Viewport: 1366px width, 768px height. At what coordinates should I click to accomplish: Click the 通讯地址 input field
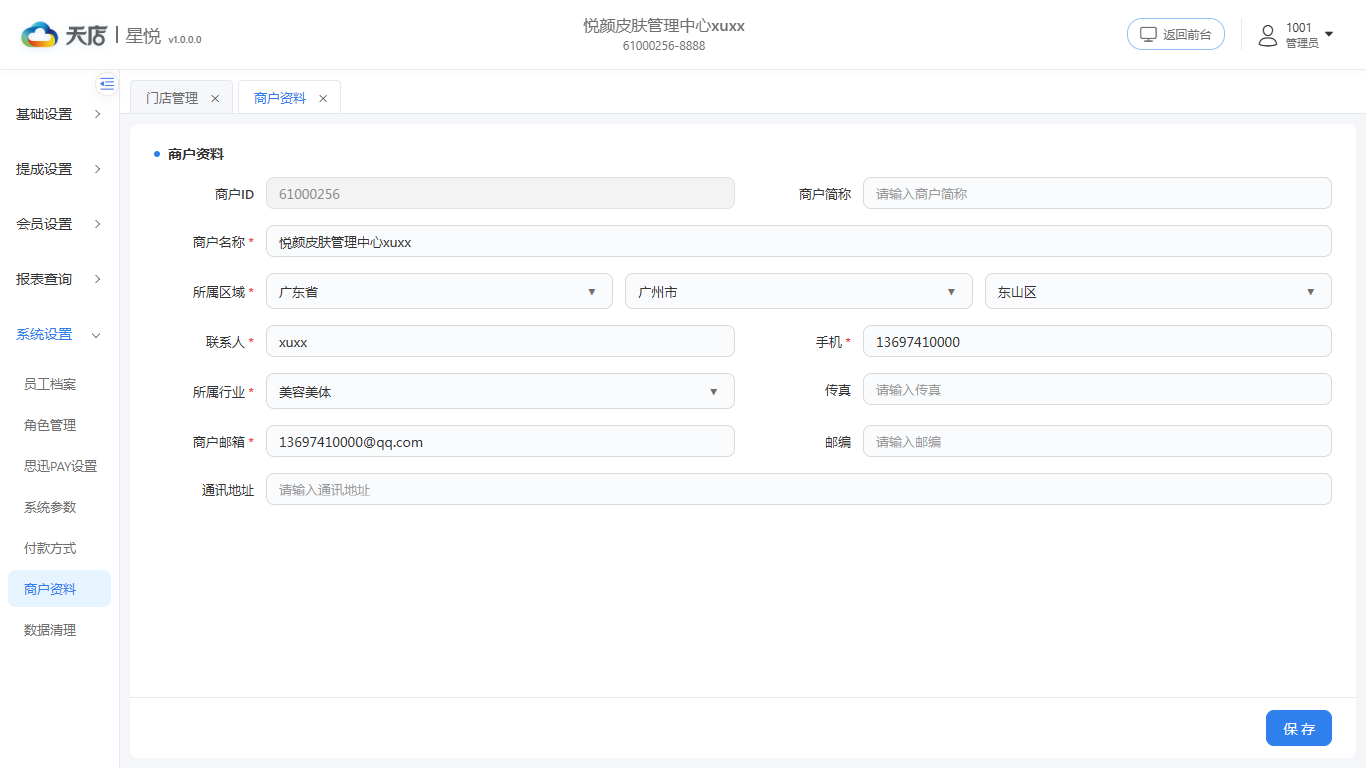tap(799, 489)
